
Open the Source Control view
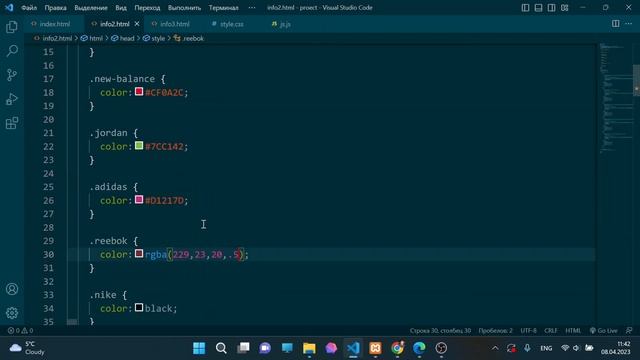(x=12, y=75)
